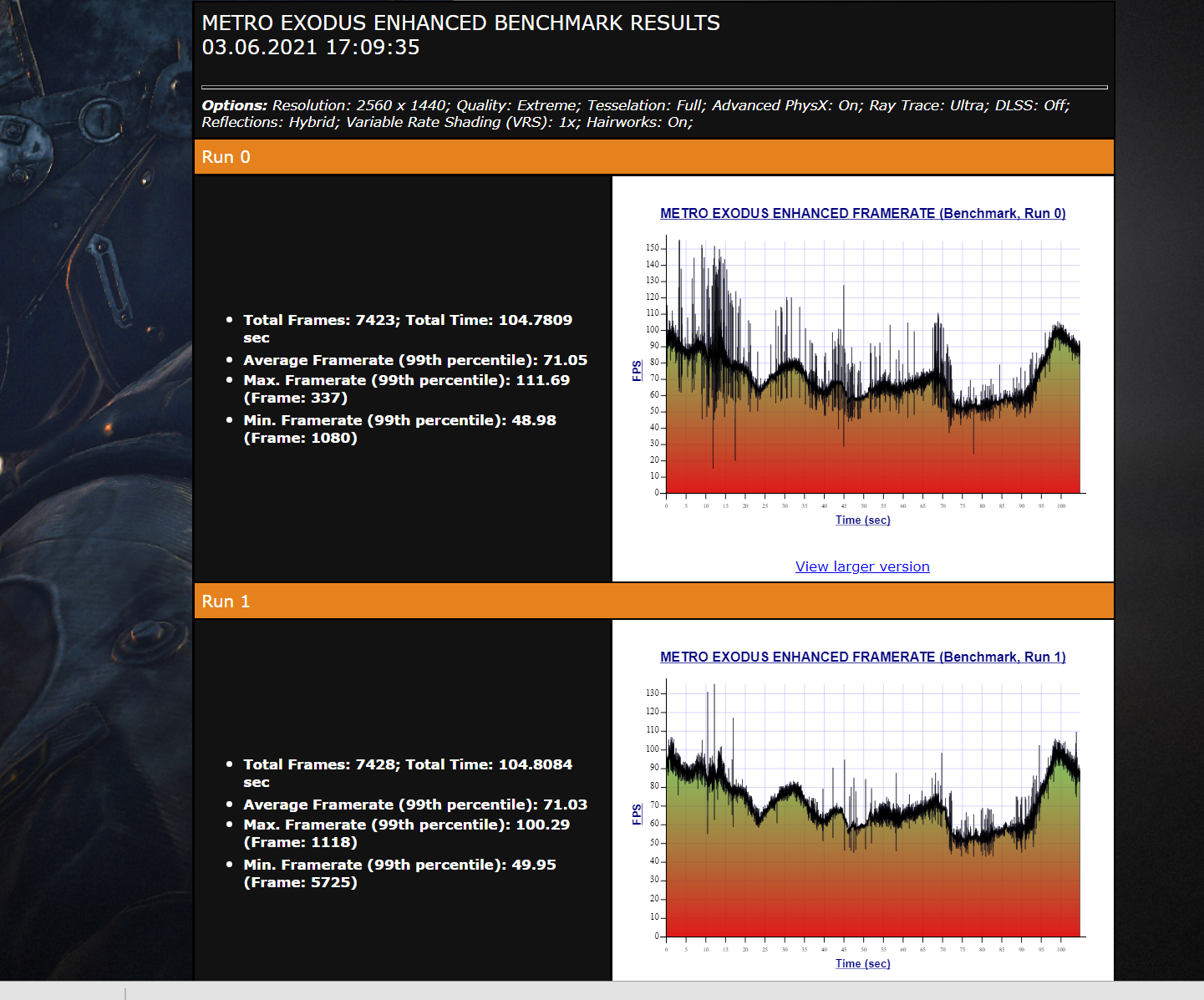The image size is (1204, 1000).
Task: Click the 'Total Frames: 7428' line in Run 1
Action: click(408, 773)
